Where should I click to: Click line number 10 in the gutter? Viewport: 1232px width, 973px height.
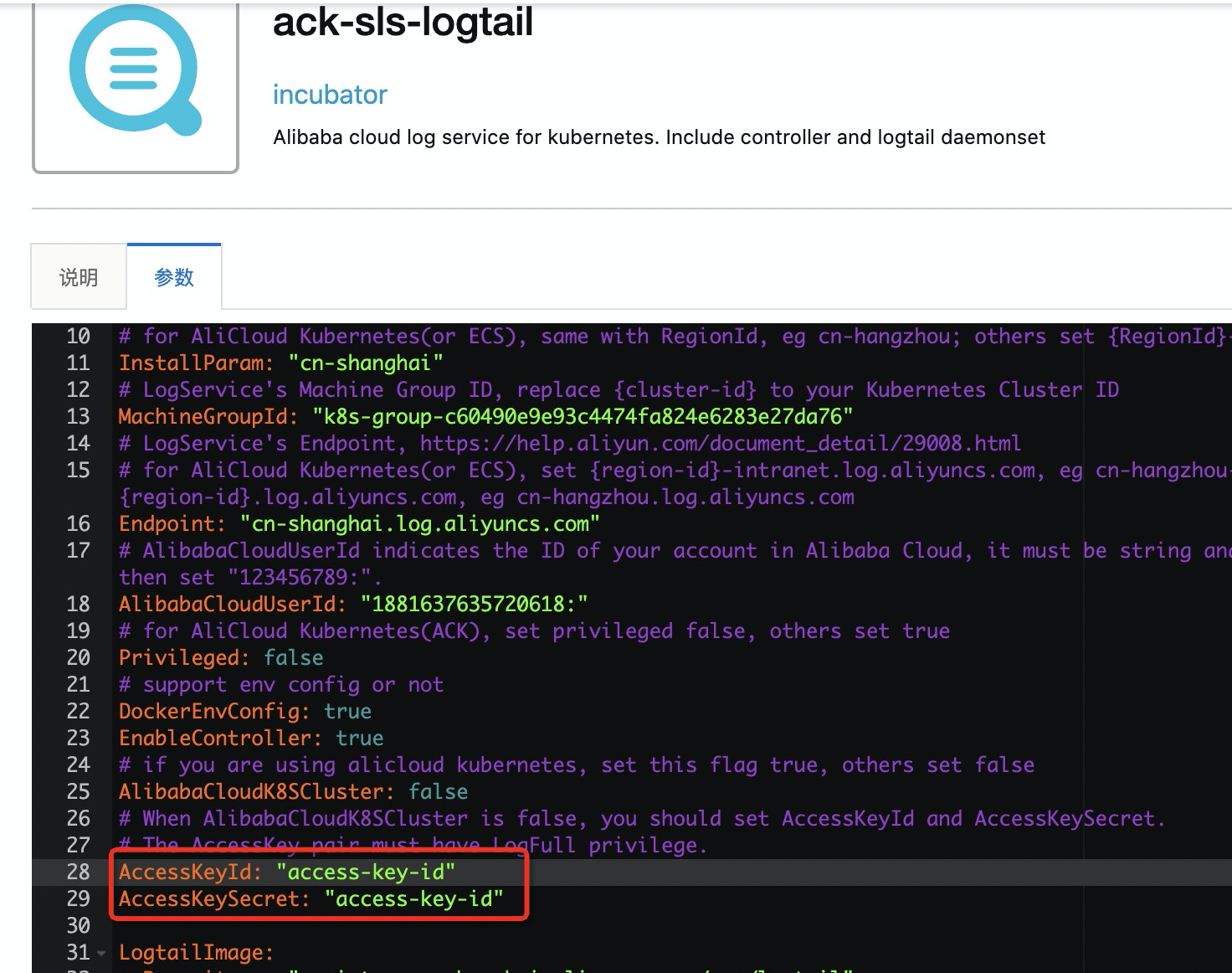(78, 336)
